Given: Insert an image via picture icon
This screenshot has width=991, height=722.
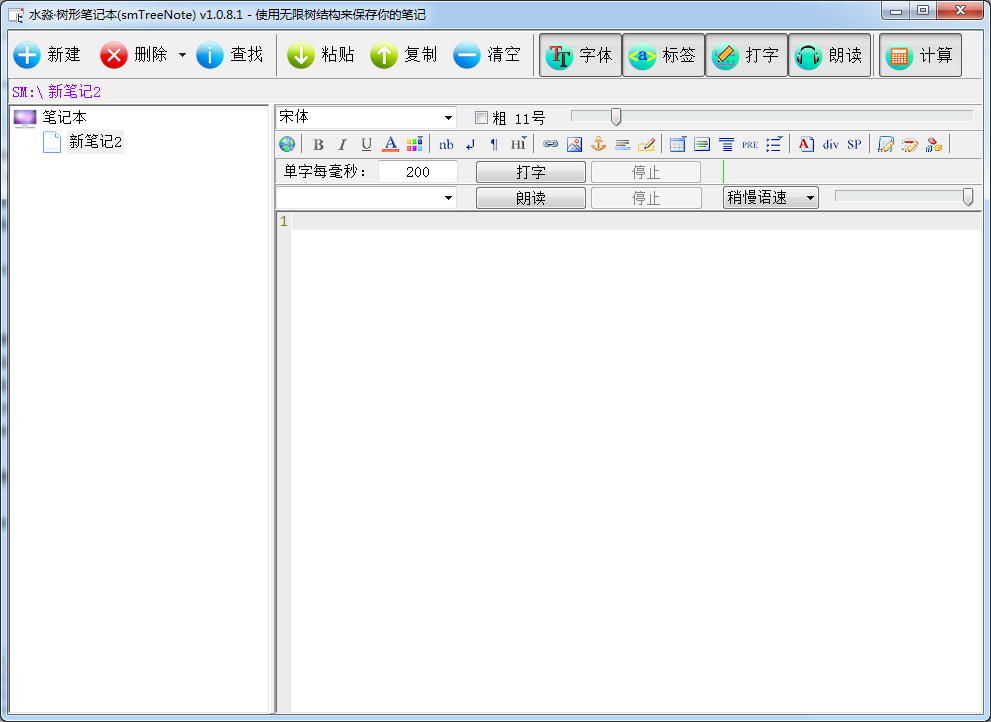Looking at the screenshot, I should pos(575,144).
